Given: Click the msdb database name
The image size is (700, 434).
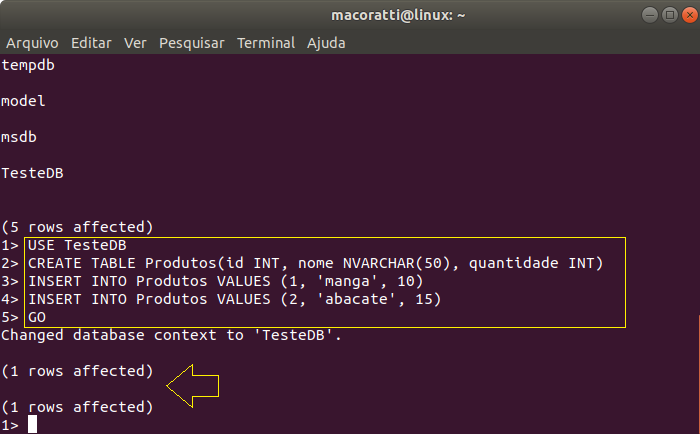Looking at the screenshot, I should click(x=19, y=137).
